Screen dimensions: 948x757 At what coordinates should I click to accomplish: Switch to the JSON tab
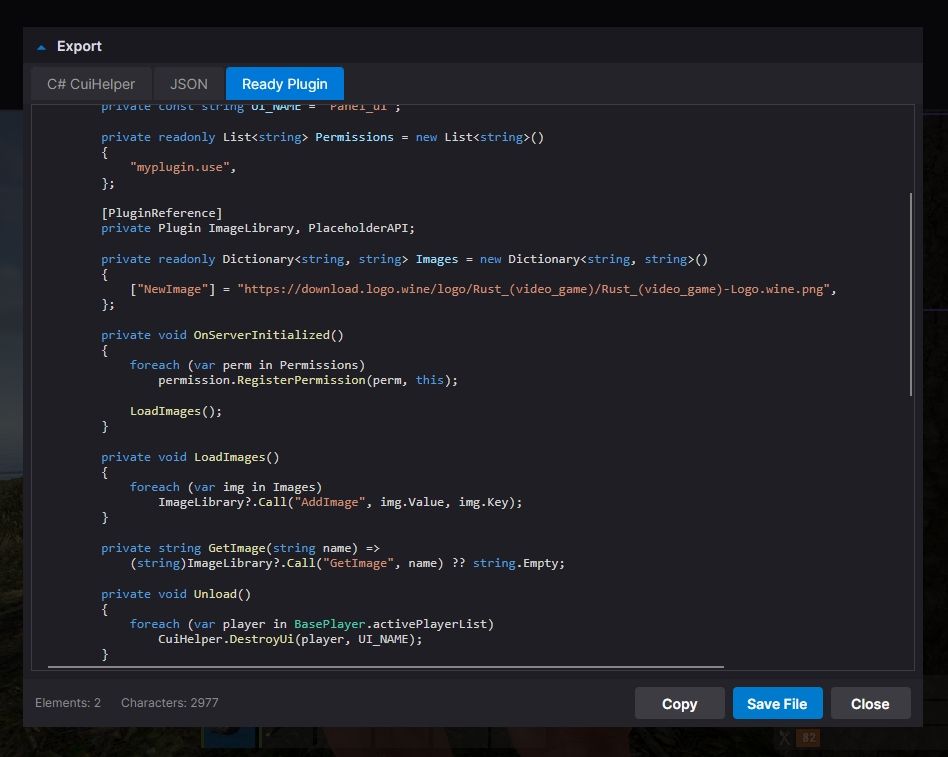(x=188, y=83)
